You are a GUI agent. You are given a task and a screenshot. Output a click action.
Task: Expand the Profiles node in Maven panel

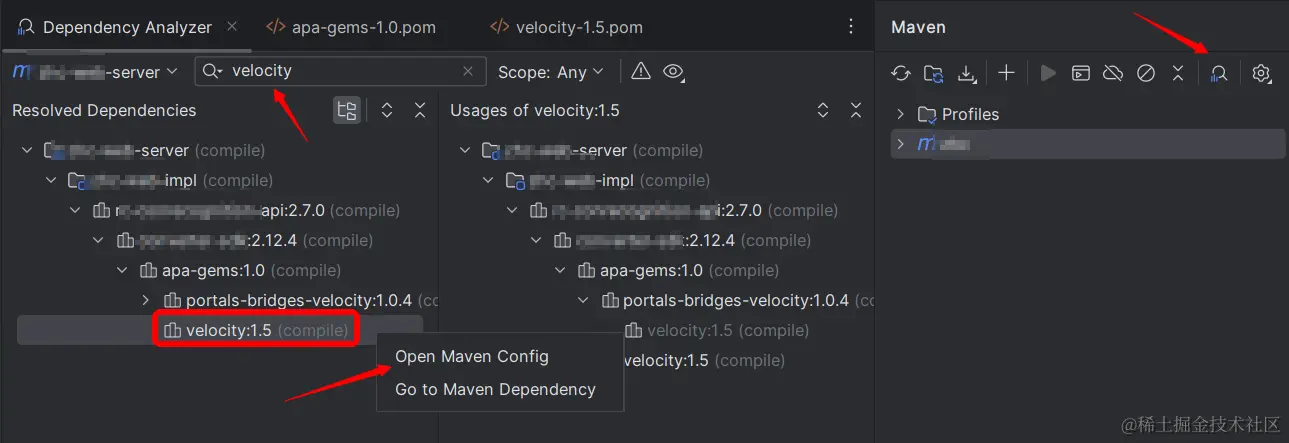point(900,114)
